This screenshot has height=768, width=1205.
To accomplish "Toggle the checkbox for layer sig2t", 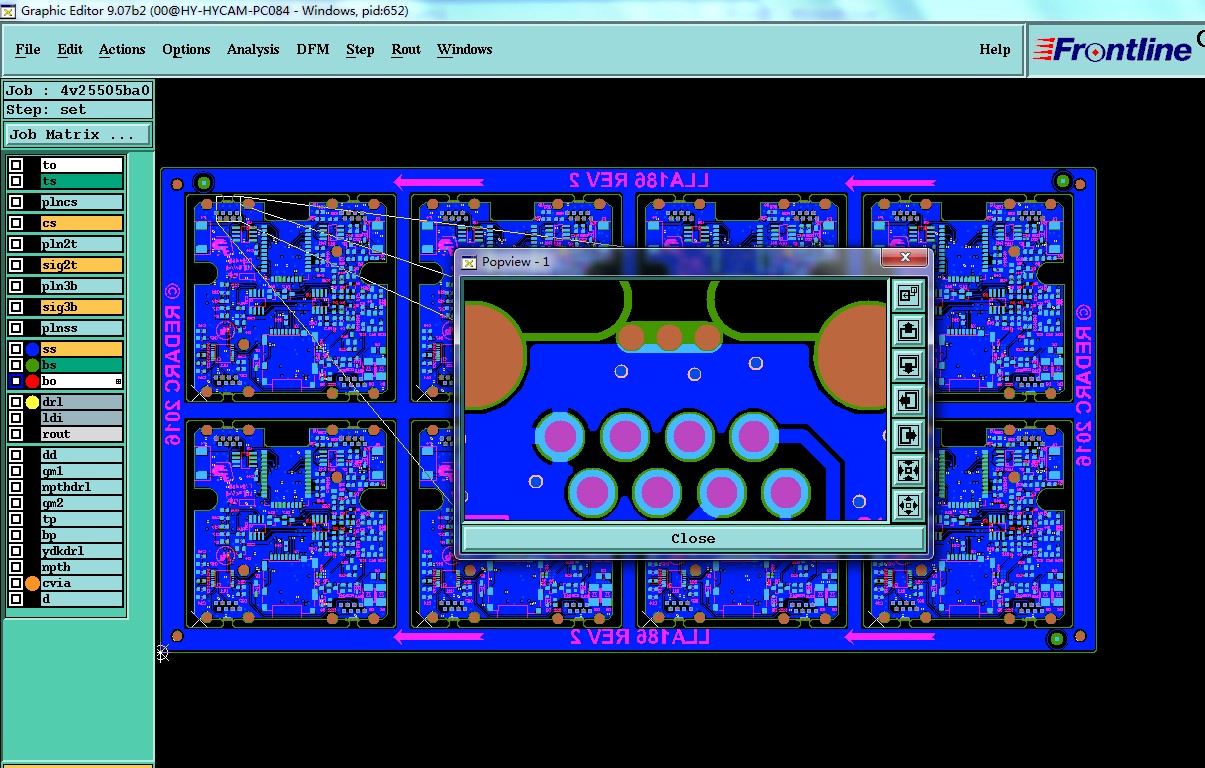I will (x=16, y=265).
